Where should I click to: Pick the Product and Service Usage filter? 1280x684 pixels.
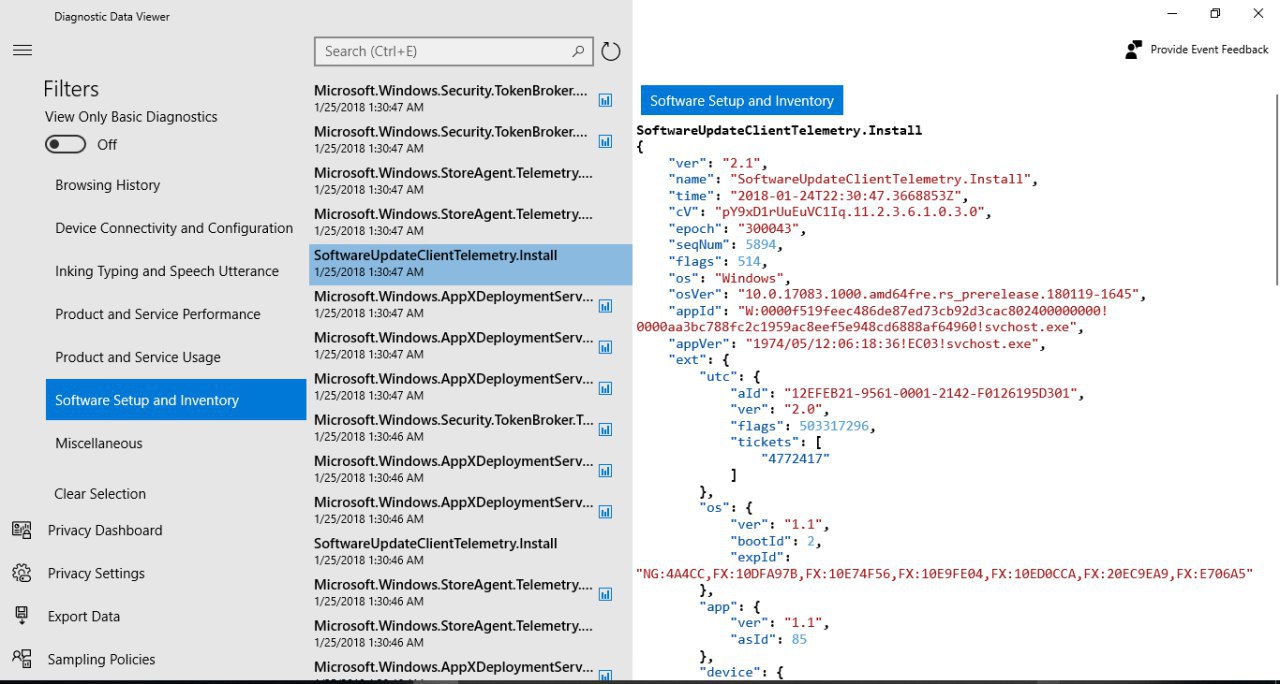(x=138, y=357)
